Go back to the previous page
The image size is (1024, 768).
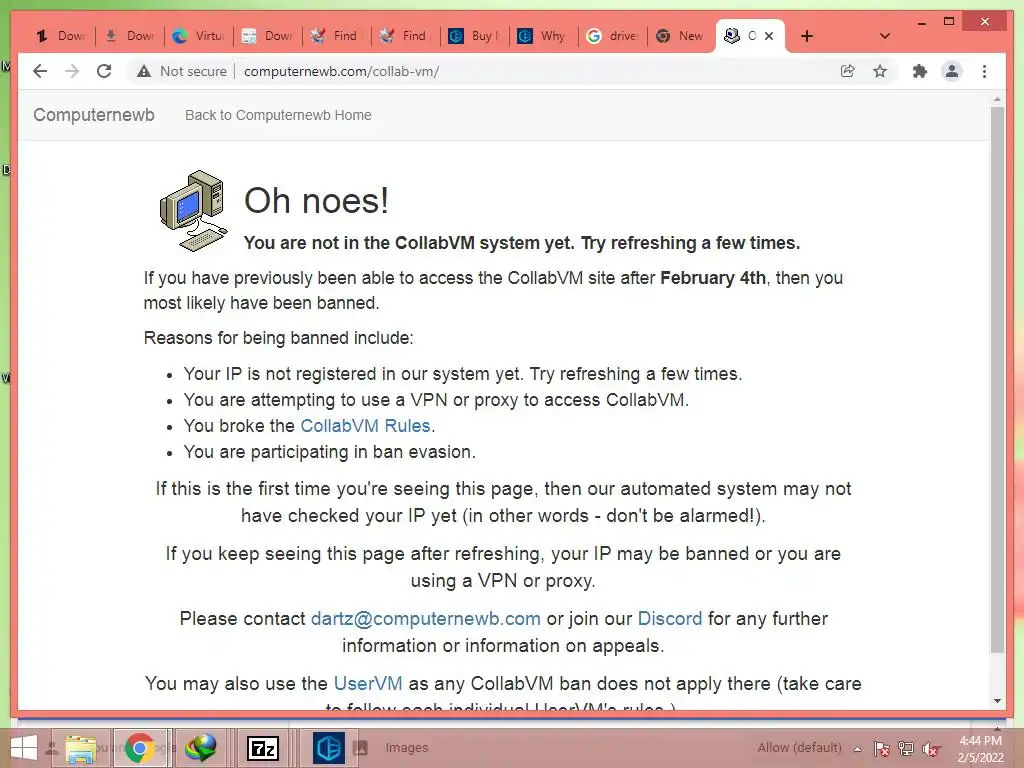(x=40, y=71)
